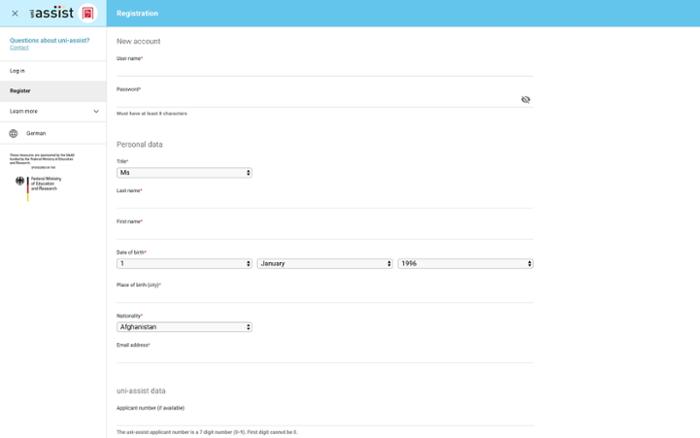The height and width of the screenshot is (438, 700).
Task: Focus the Last name field
Action: click(325, 202)
